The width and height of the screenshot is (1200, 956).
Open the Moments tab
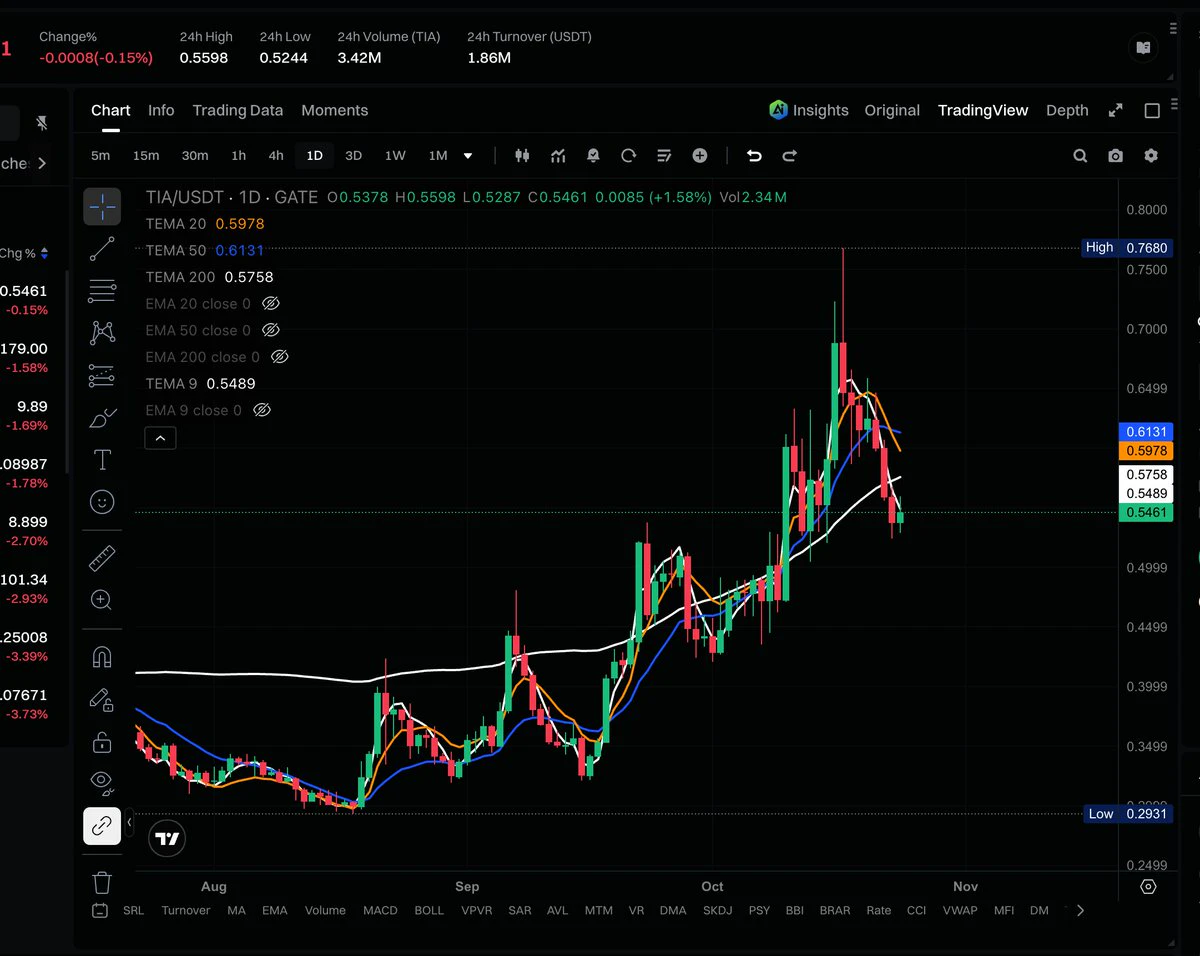coord(335,110)
